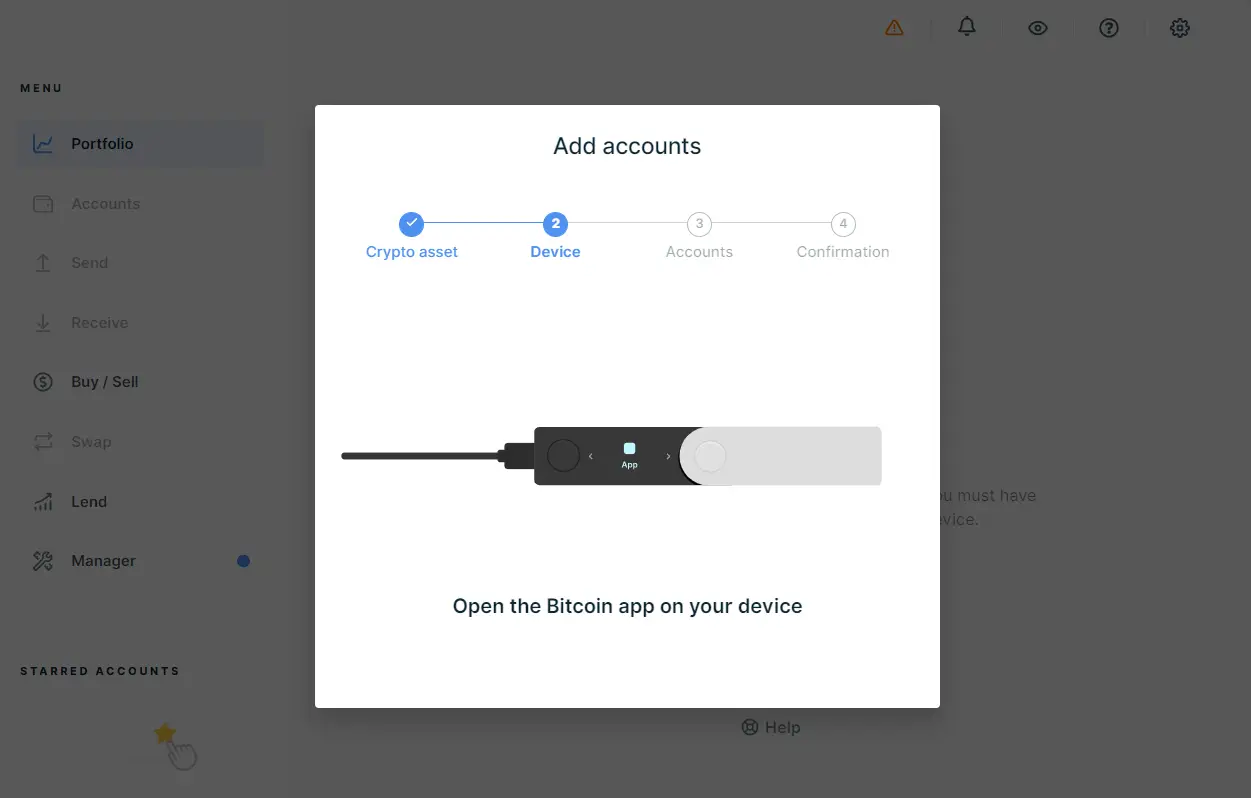
Task: Click the Accounts step label in the dialog
Action: (699, 252)
